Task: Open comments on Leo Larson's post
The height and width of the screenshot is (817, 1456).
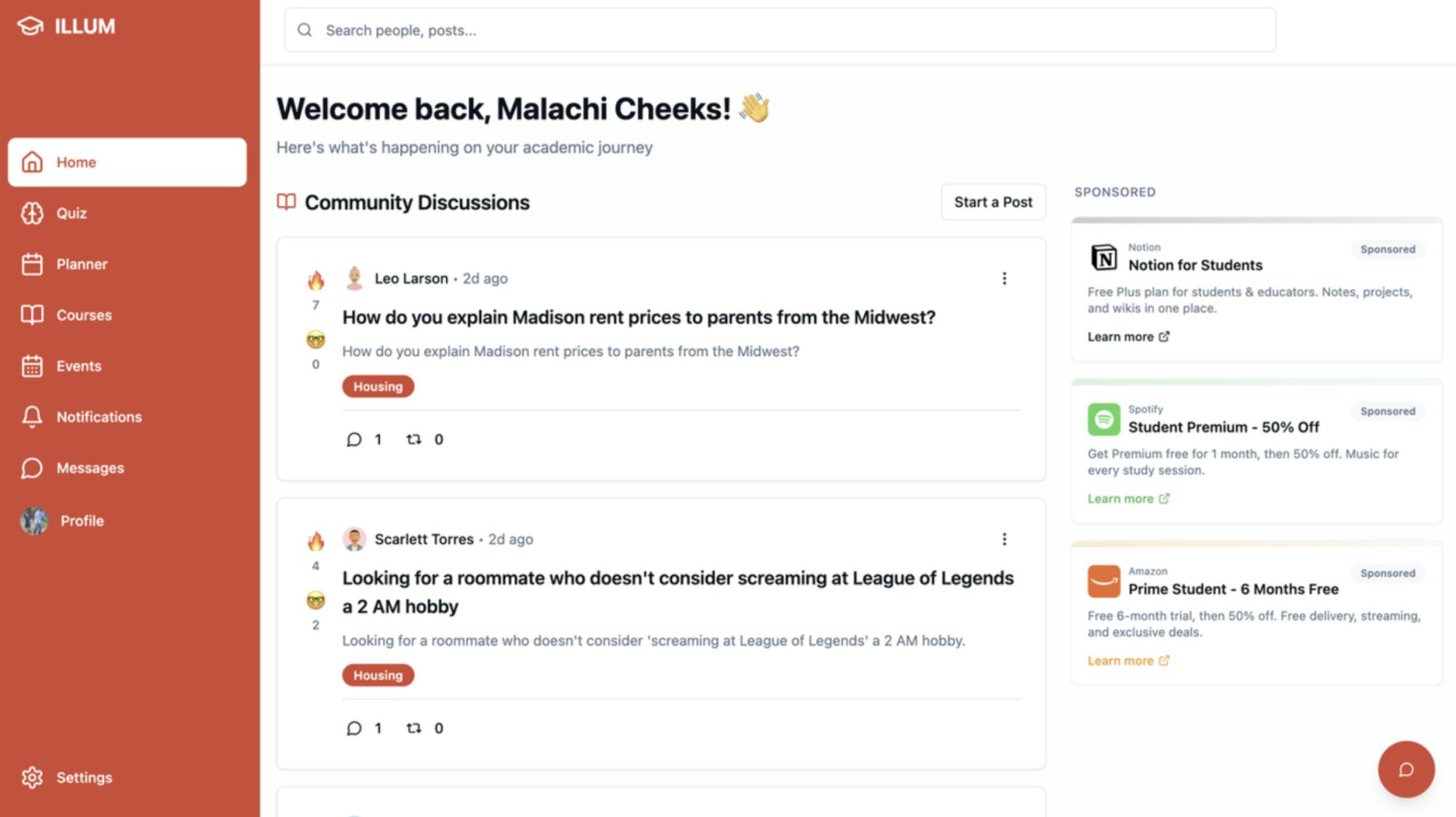Action: tap(355, 439)
